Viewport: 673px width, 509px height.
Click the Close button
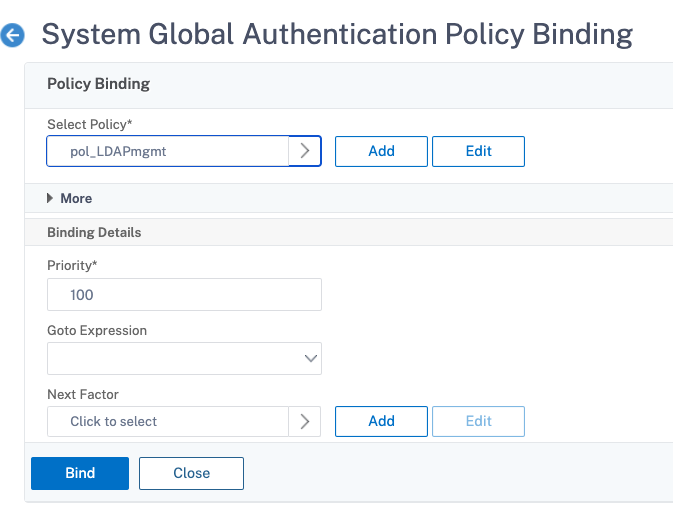(191, 473)
